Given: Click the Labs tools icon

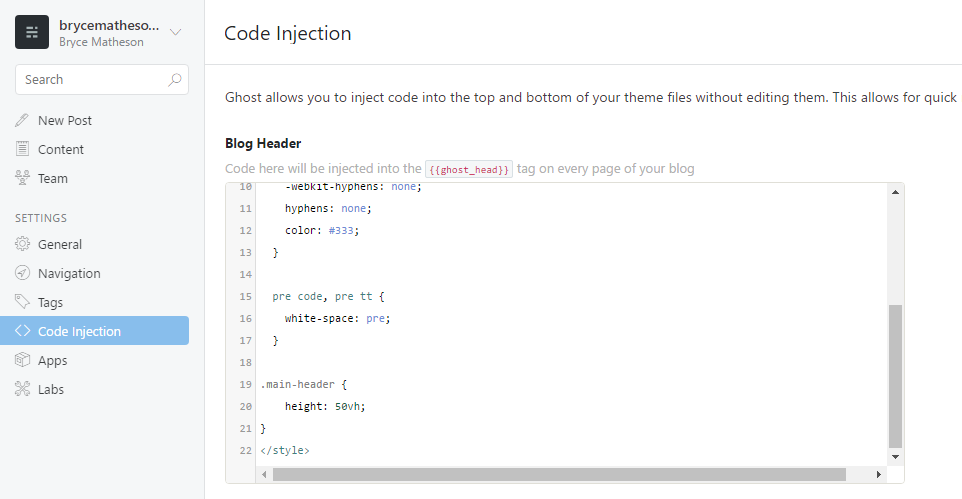Looking at the screenshot, I should coord(23,389).
